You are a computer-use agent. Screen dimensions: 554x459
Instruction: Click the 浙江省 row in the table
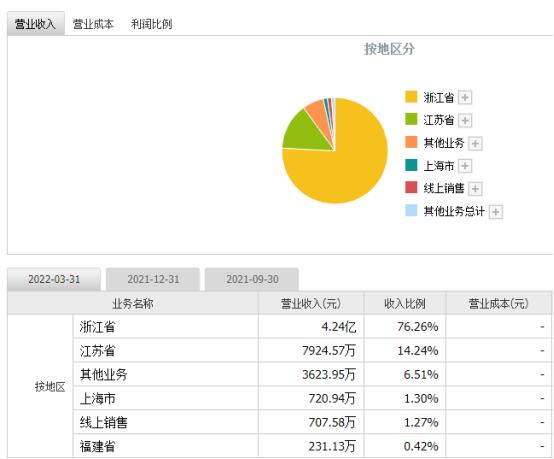point(312,326)
